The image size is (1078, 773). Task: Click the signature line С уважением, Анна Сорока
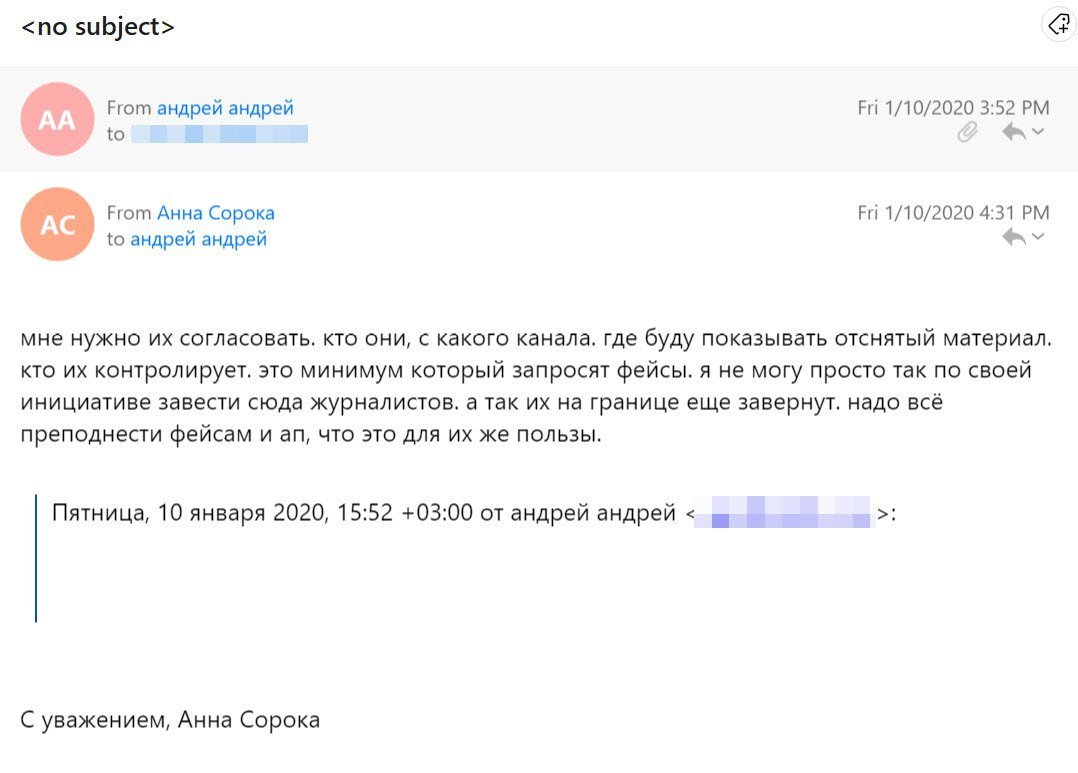click(x=170, y=719)
